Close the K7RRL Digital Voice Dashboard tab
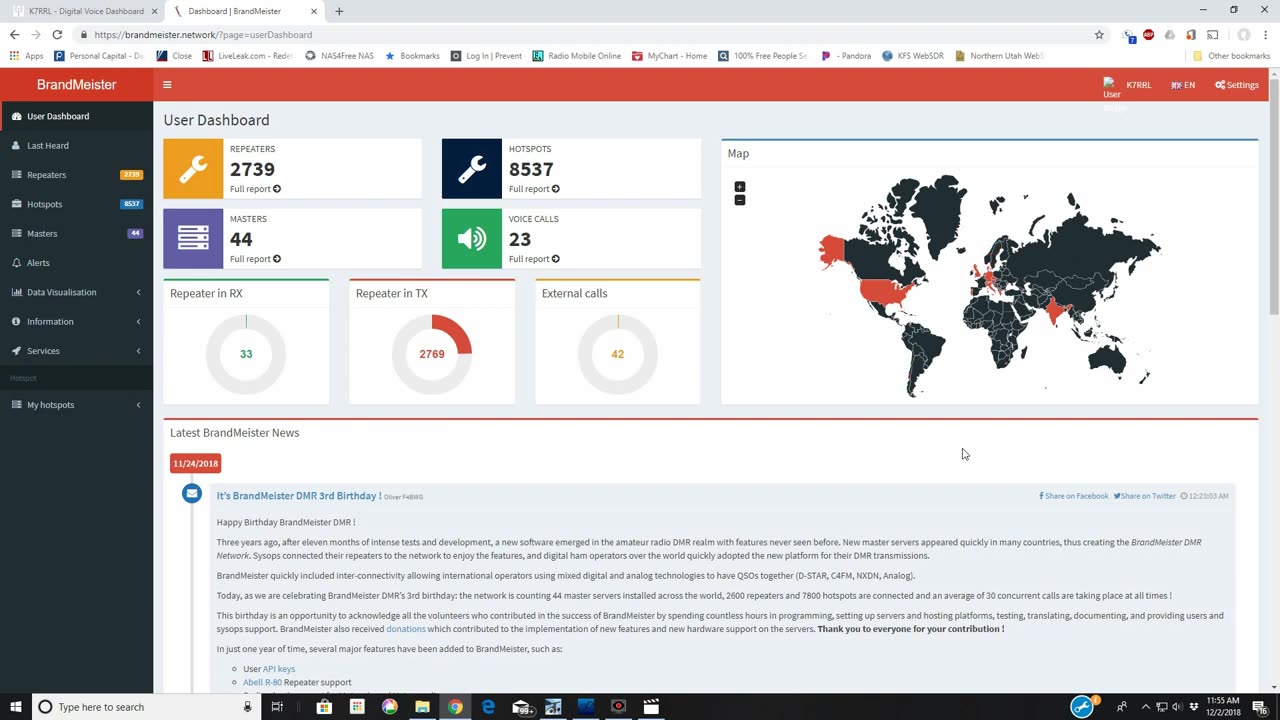The width and height of the screenshot is (1280, 720). [155, 11]
